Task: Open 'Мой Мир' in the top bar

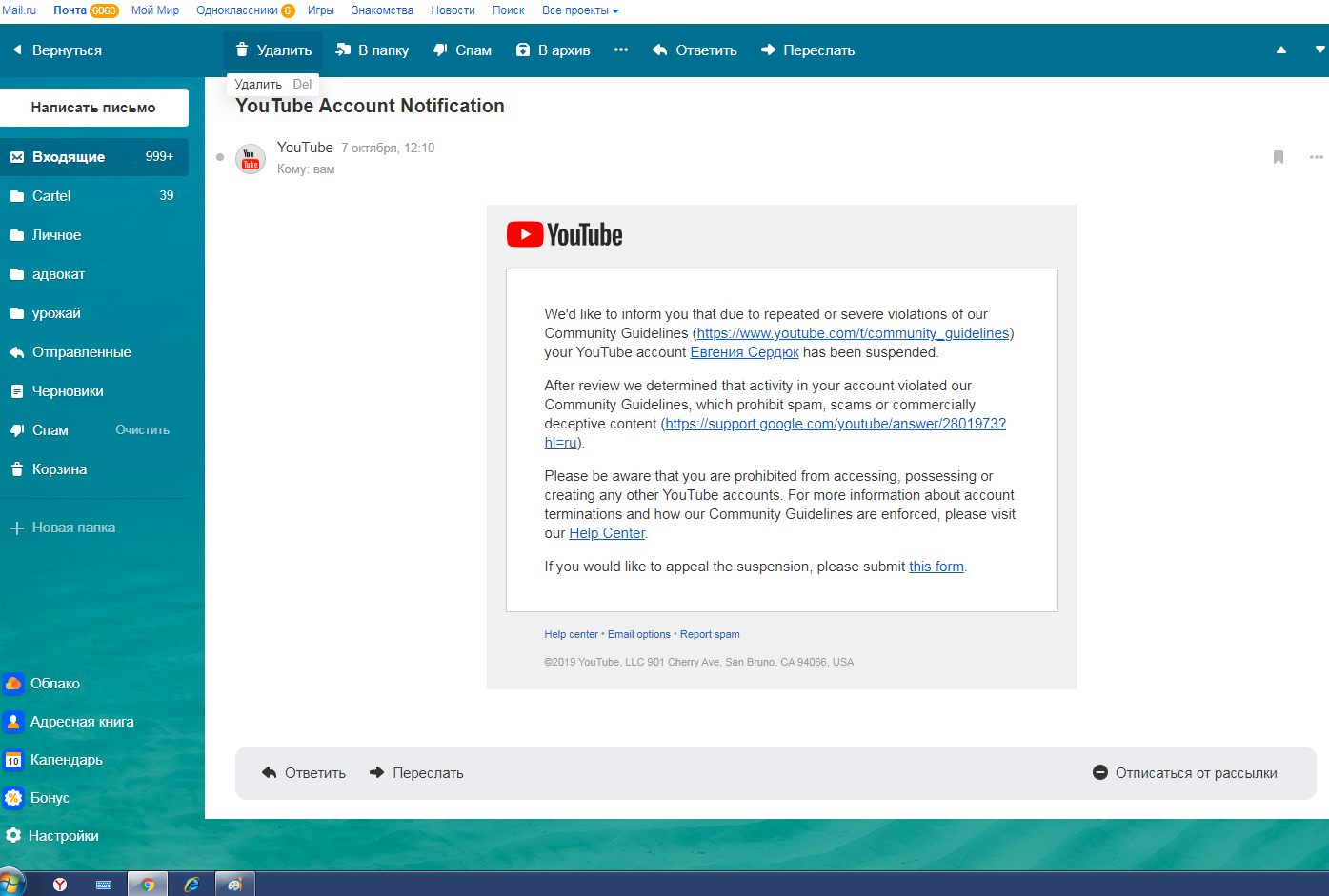Action: pyautogui.click(x=155, y=10)
